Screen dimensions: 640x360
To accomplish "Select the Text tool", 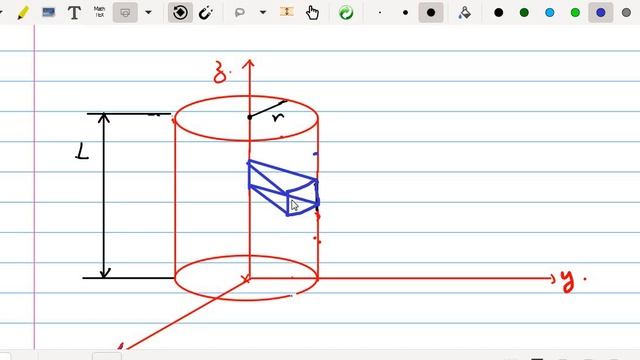I will click(74, 13).
